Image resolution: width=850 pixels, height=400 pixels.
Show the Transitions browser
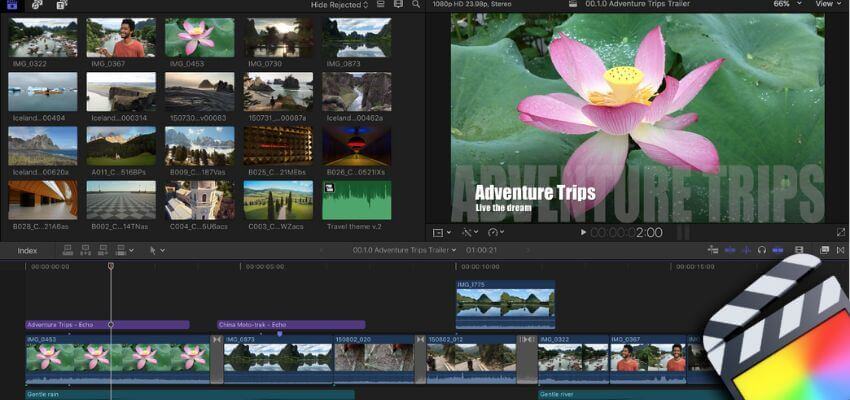841,250
